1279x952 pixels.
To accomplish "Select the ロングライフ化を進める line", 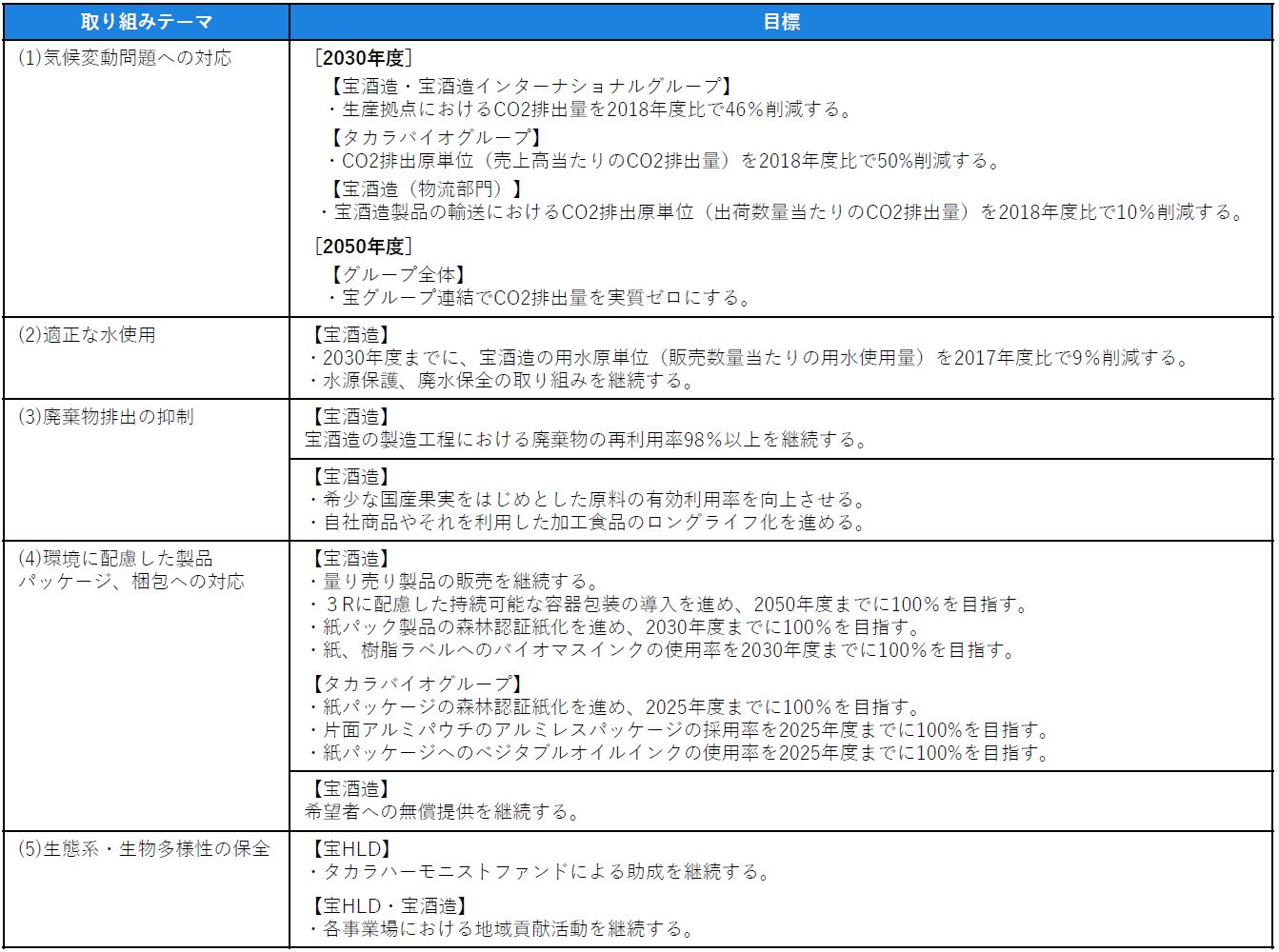I will [586, 523].
